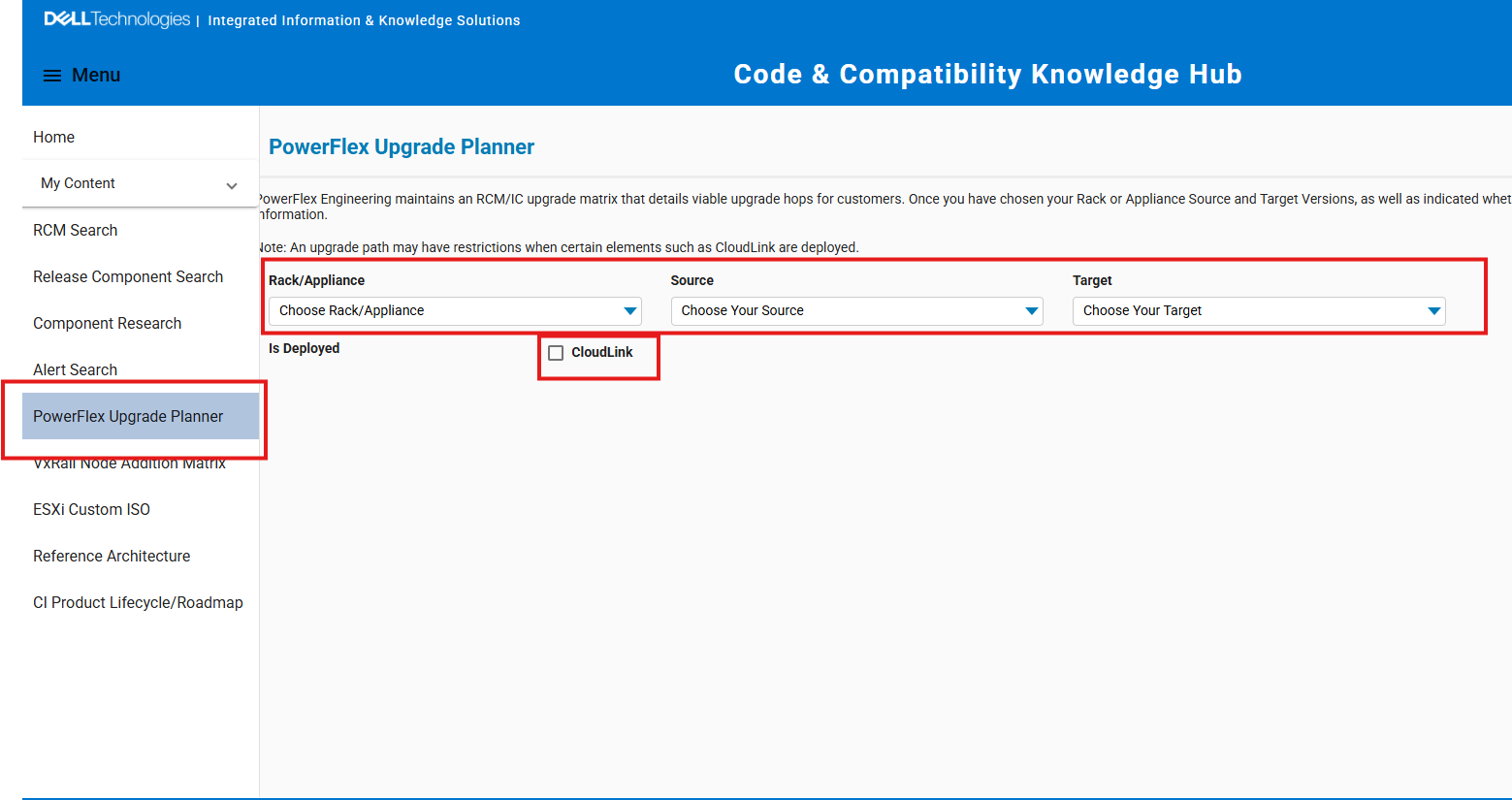Click the Target field label
The width and height of the screenshot is (1512, 800).
pos(1093,281)
